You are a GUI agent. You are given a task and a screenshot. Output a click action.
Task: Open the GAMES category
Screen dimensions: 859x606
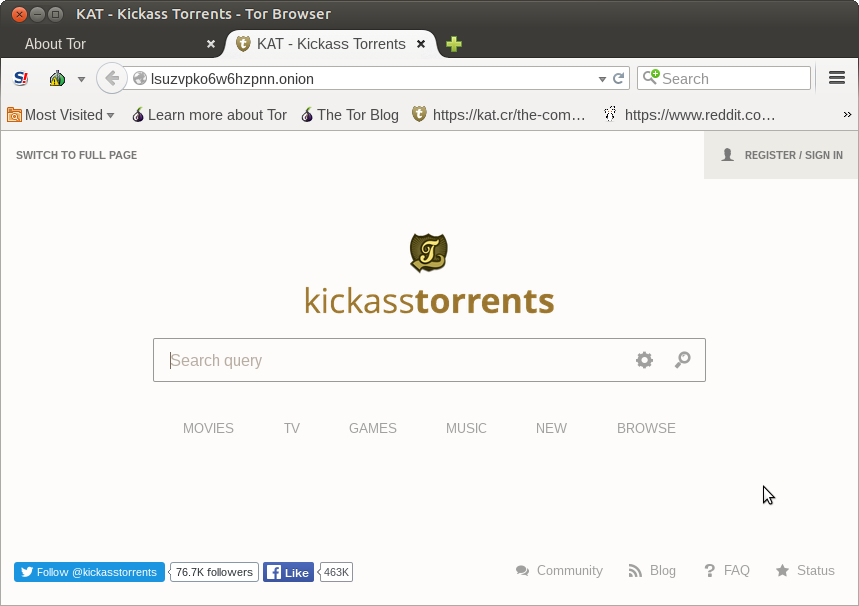[x=373, y=428]
